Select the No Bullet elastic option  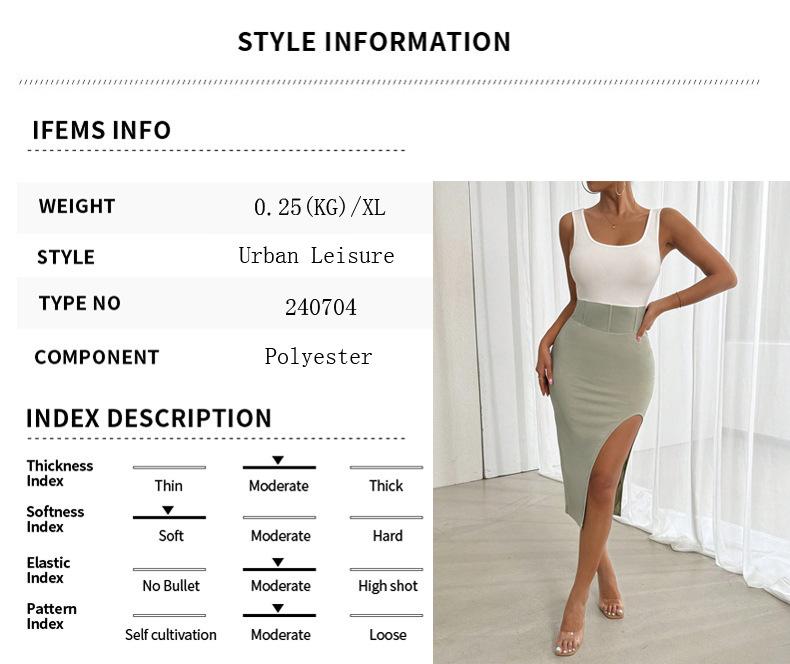point(171,585)
